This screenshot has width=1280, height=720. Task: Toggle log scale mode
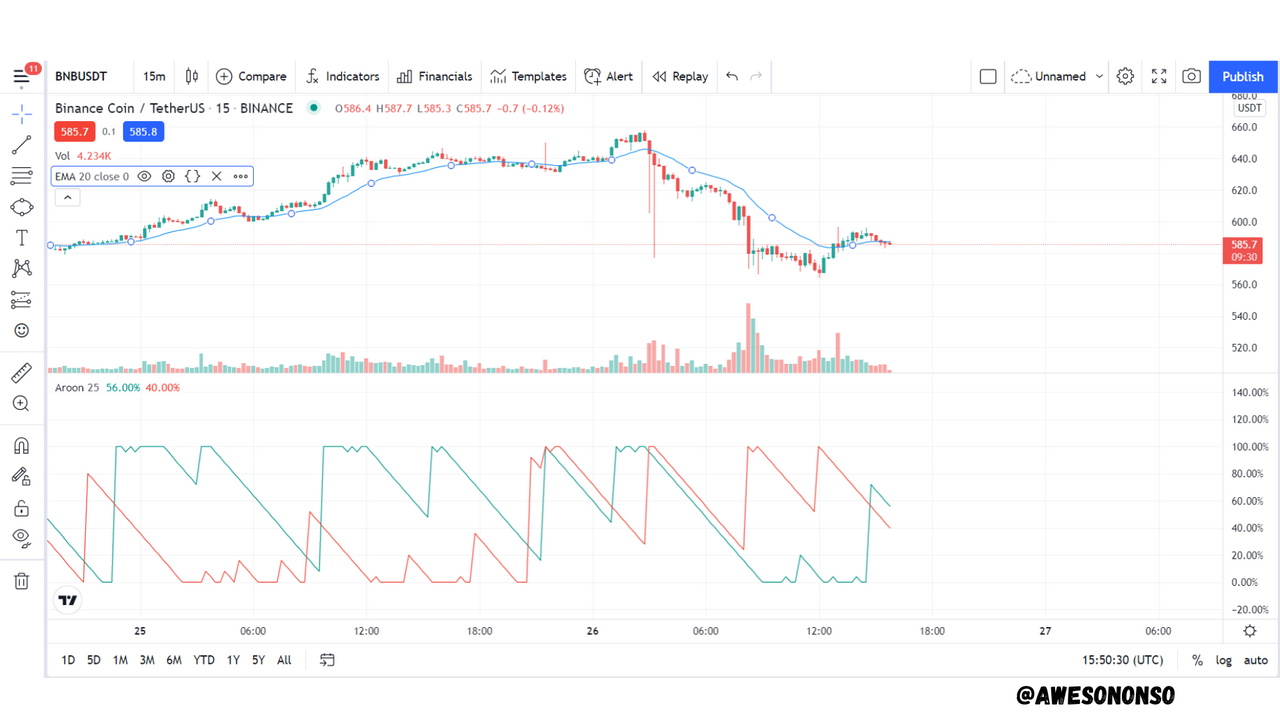1224,660
